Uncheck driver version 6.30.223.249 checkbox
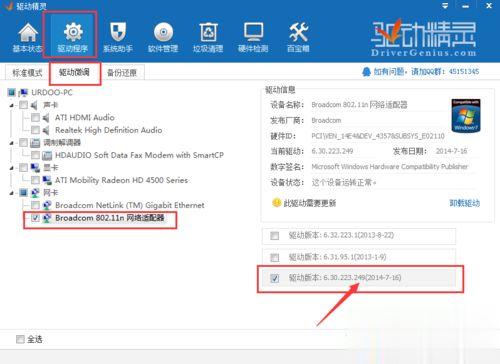Viewport: 500px width, 364px height. pos(275,278)
